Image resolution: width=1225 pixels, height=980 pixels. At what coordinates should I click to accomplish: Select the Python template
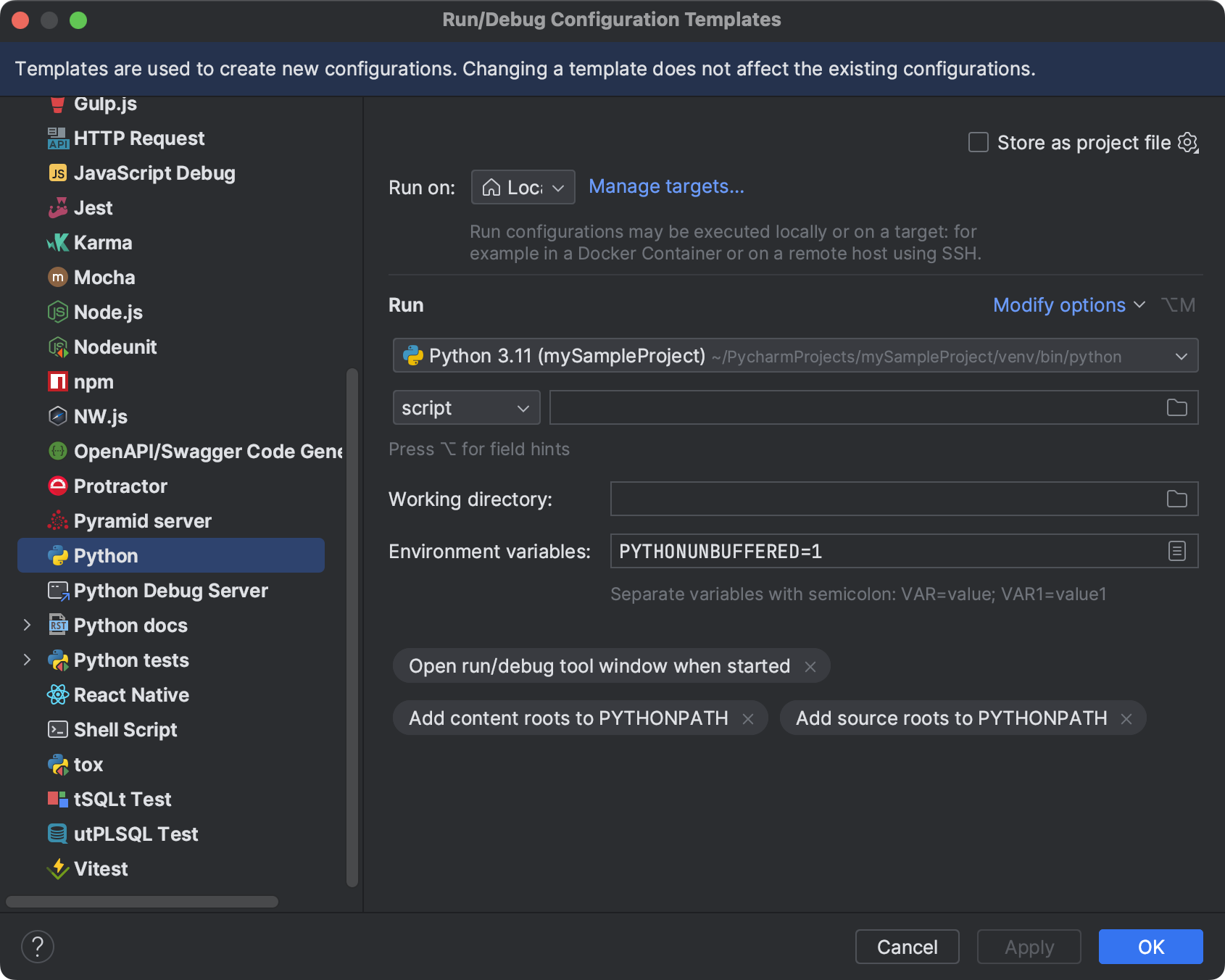[x=171, y=555]
